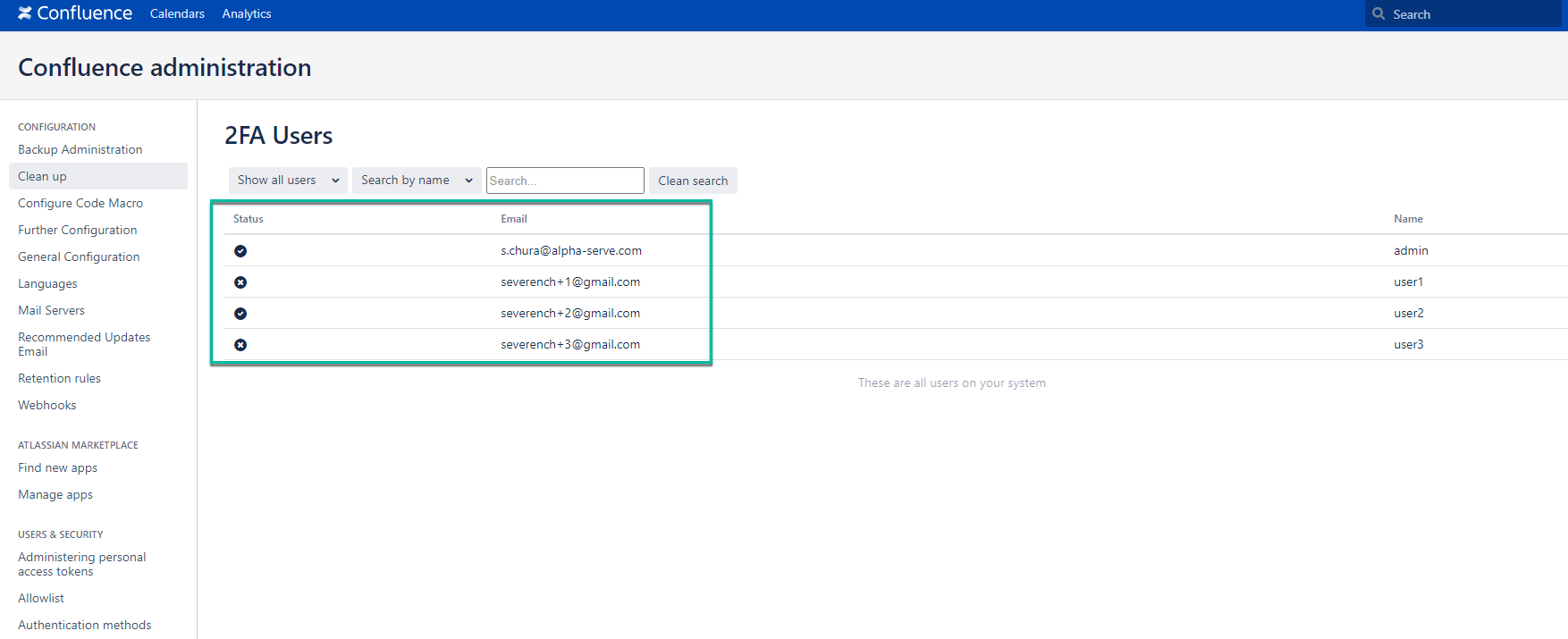The height and width of the screenshot is (639, 1568).
Task: Select Mail Servers in the sidebar
Action: 52,310
